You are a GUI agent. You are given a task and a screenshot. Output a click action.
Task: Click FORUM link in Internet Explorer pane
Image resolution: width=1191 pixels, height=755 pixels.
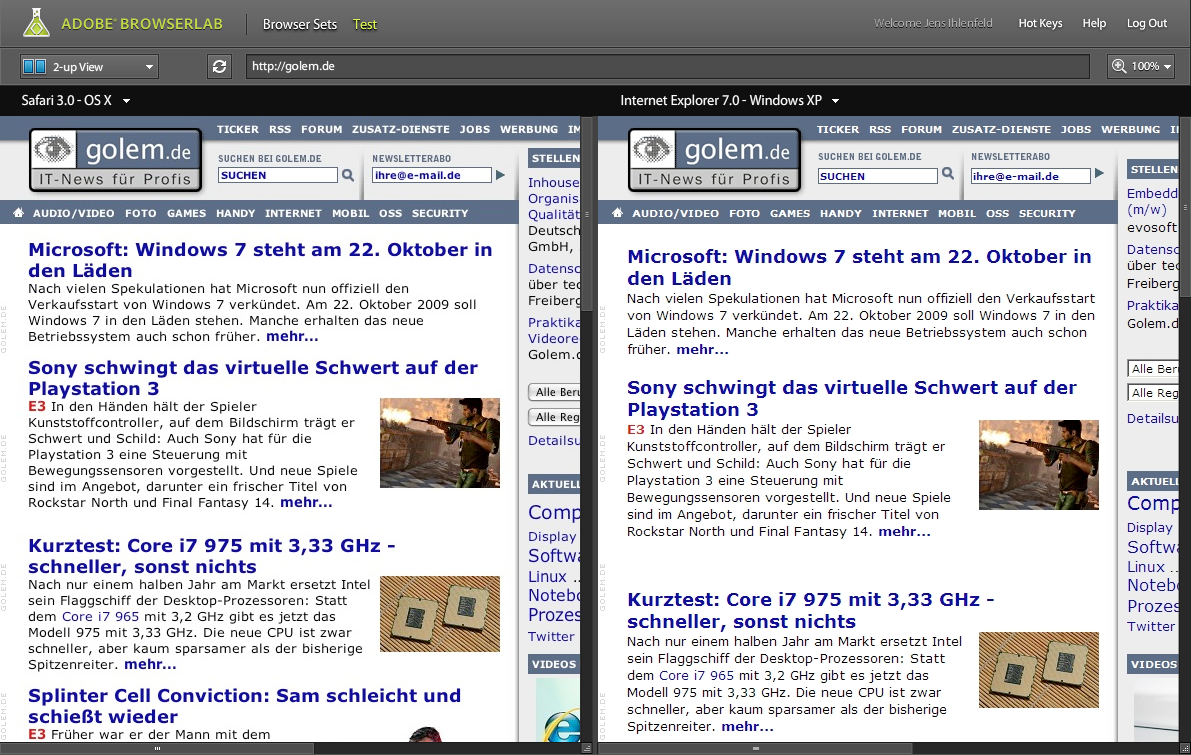pyautogui.click(x=921, y=129)
